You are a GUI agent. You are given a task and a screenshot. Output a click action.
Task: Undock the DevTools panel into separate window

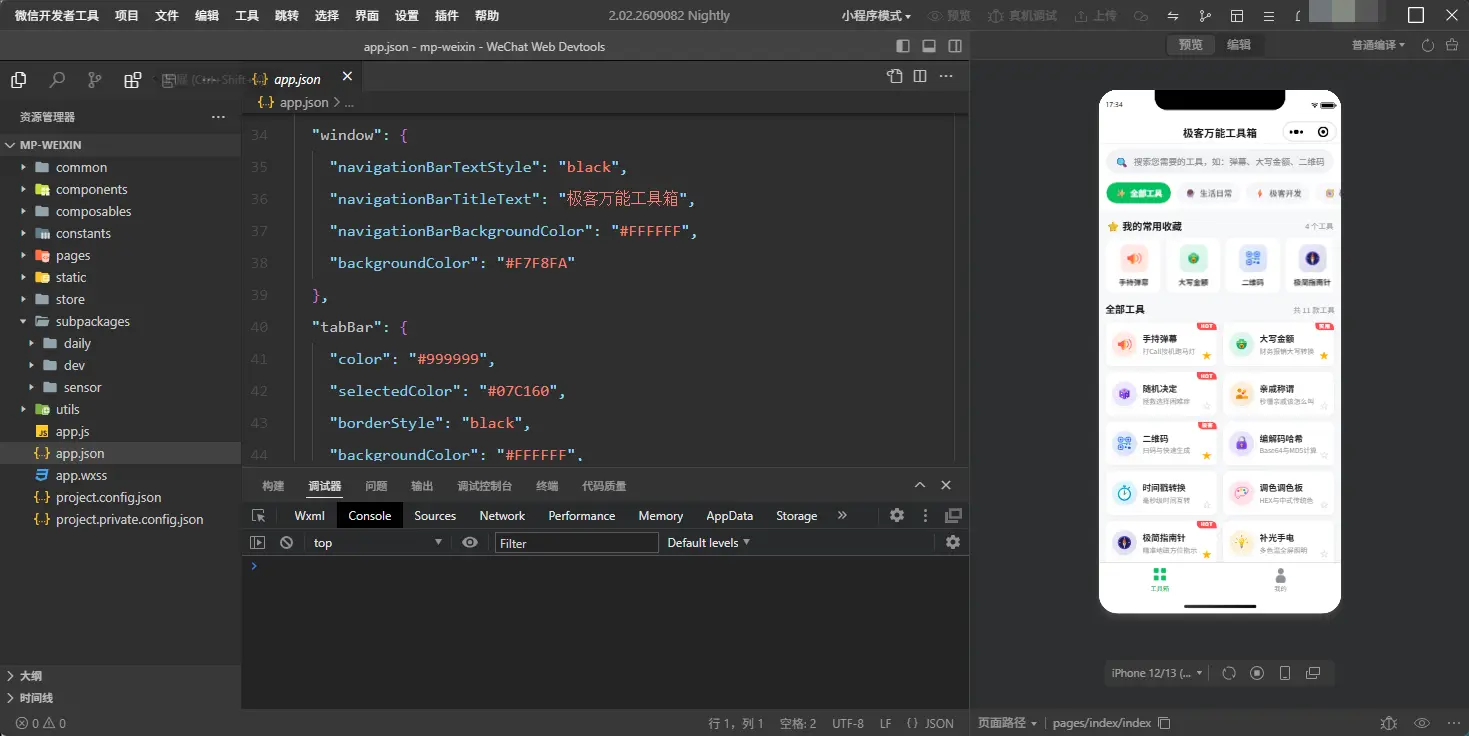tap(953, 516)
